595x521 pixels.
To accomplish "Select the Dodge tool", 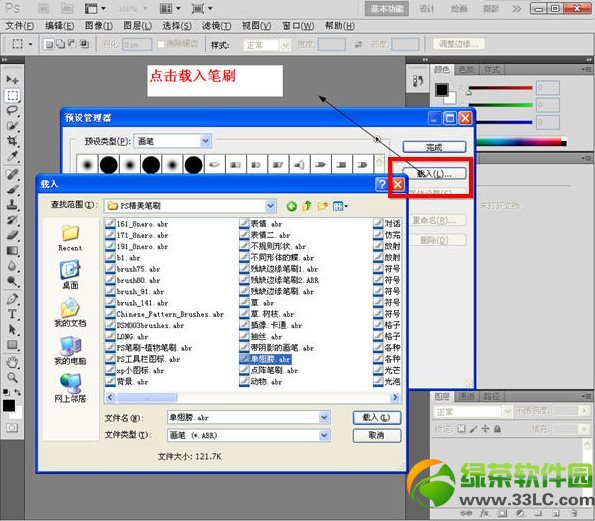I will pos(12,281).
